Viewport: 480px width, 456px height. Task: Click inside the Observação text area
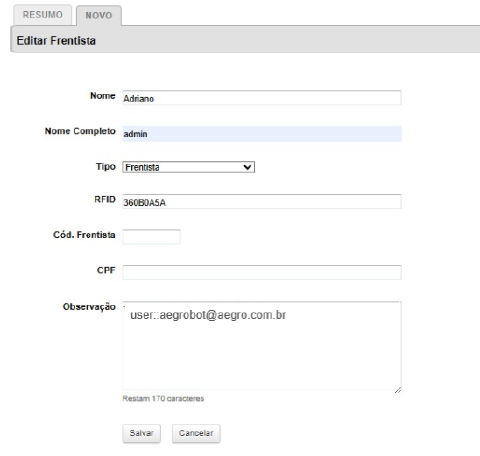point(262,345)
